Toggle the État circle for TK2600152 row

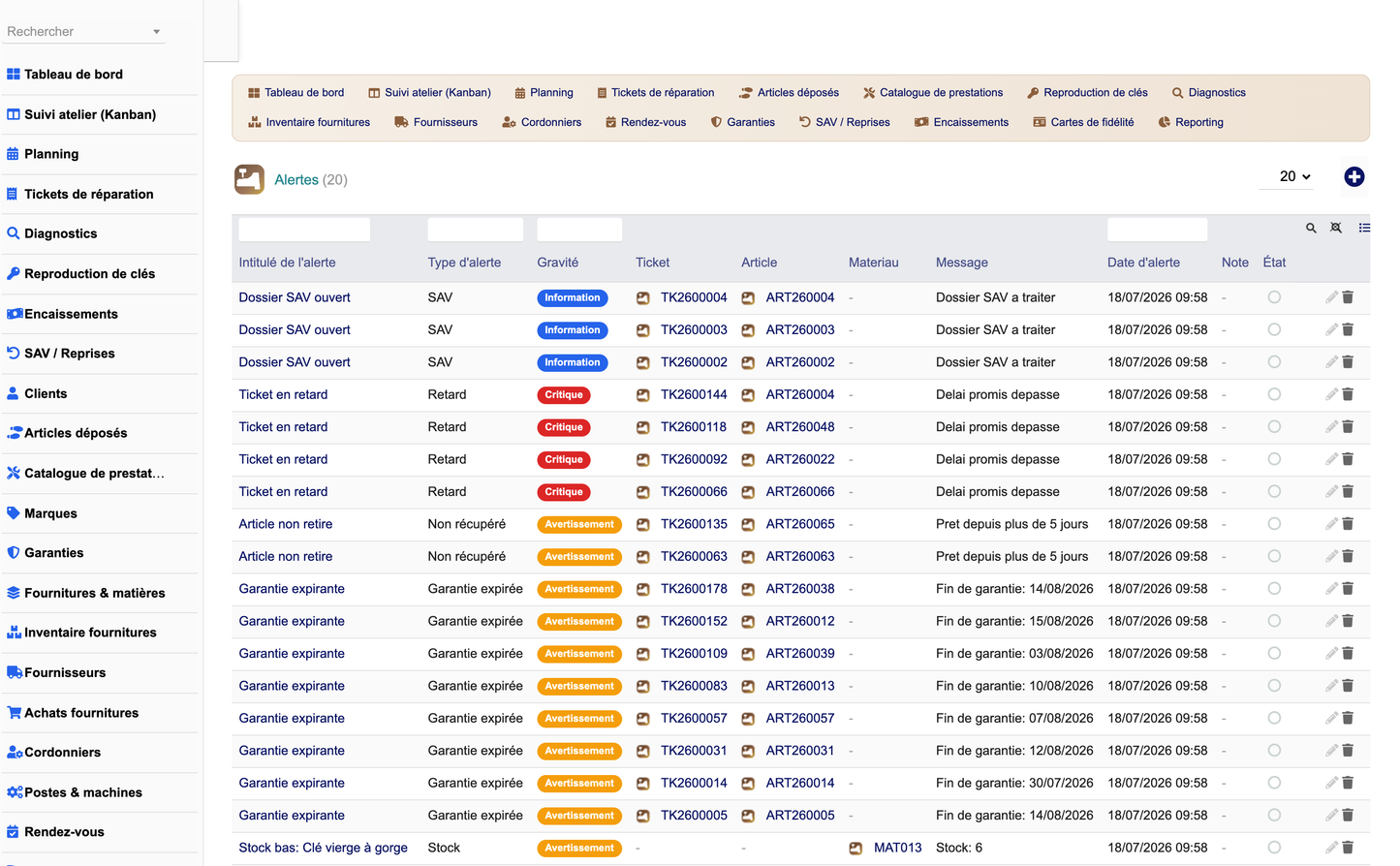point(1274,621)
